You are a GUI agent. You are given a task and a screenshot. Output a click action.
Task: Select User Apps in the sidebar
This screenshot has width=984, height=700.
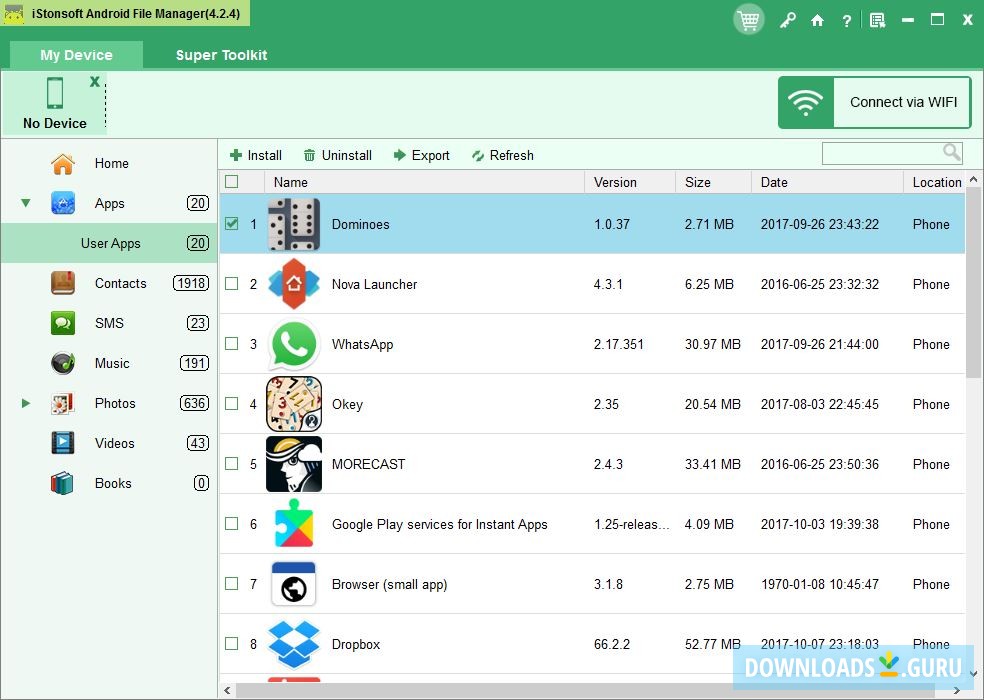click(x=109, y=243)
